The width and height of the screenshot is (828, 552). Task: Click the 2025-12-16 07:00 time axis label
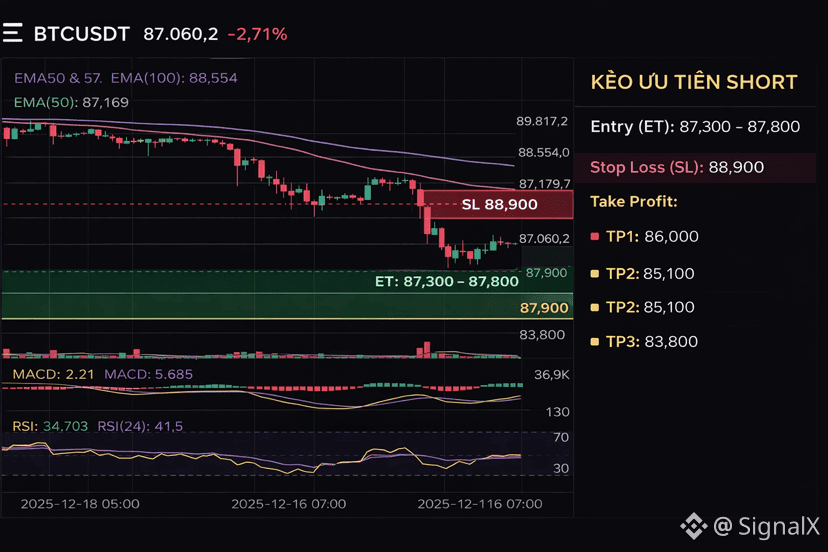[289, 504]
